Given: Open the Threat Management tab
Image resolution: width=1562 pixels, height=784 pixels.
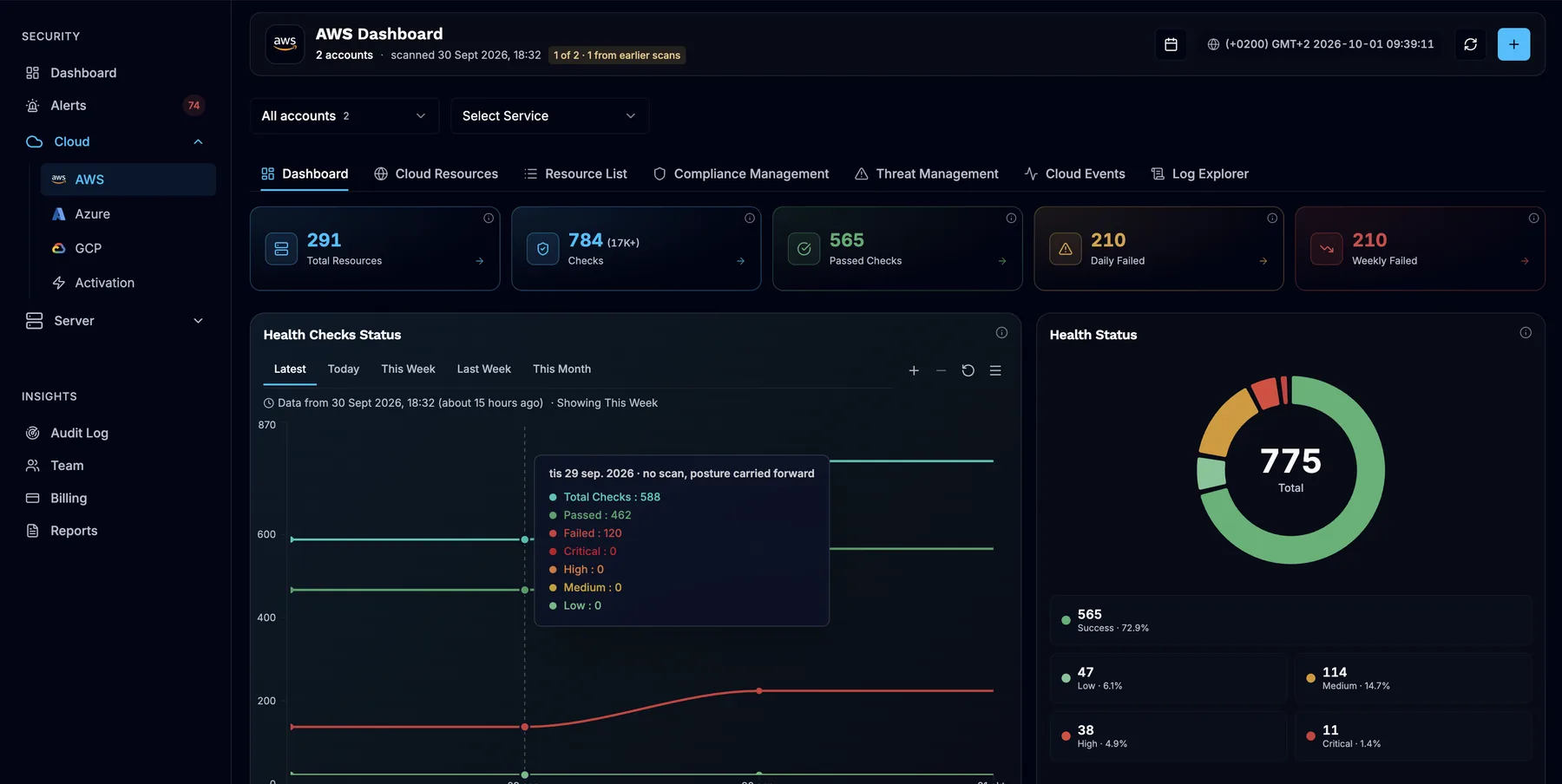Looking at the screenshot, I should tap(927, 174).
